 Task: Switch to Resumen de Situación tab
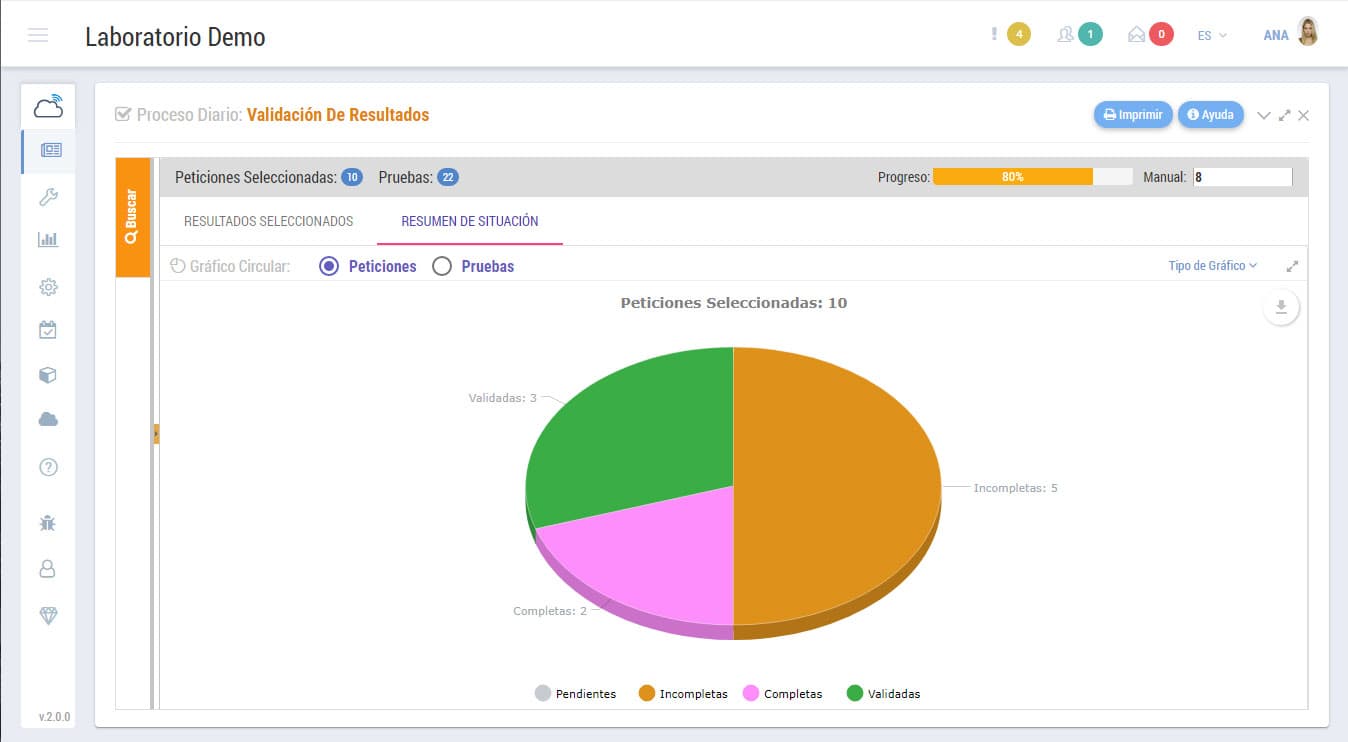click(469, 221)
